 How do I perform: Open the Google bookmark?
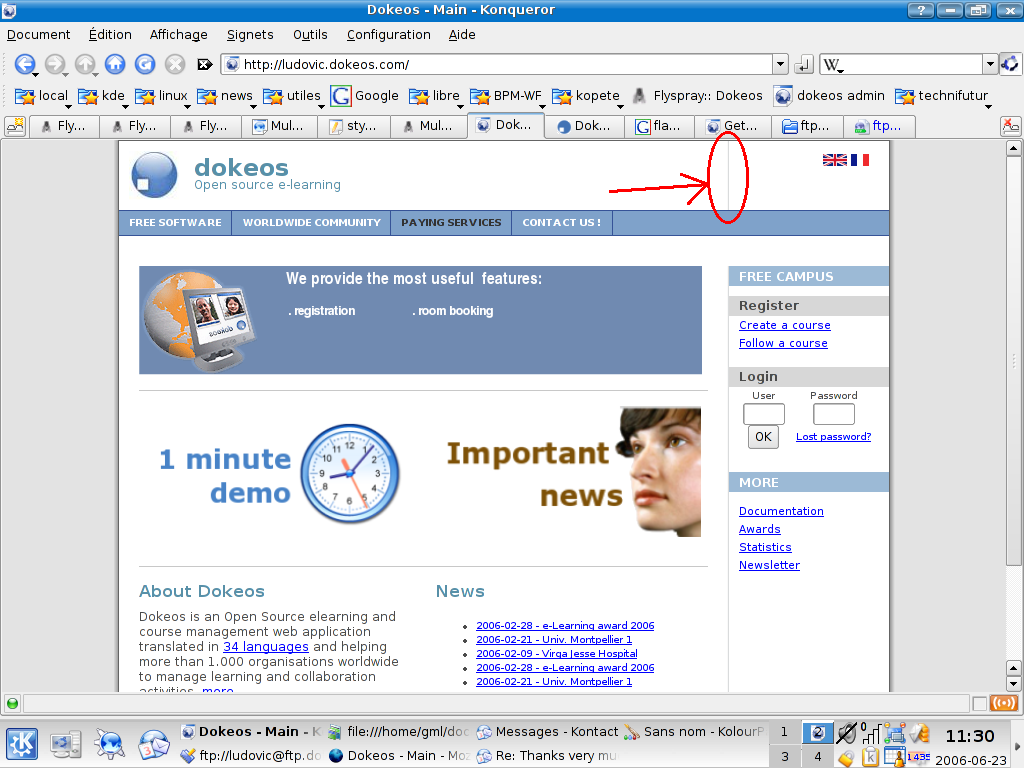tap(364, 96)
